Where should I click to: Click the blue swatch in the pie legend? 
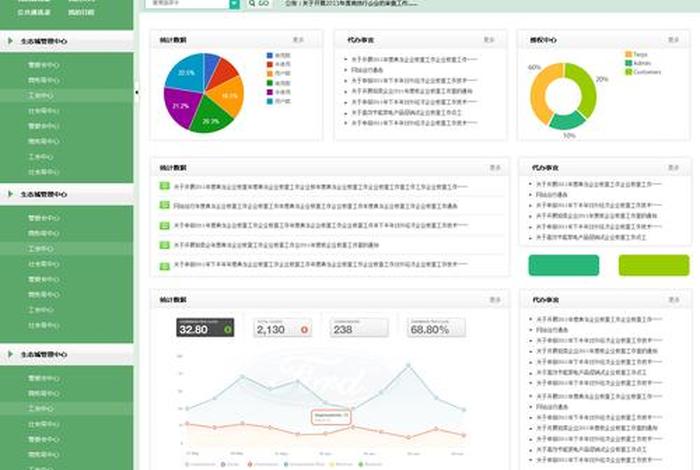click(x=270, y=55)
